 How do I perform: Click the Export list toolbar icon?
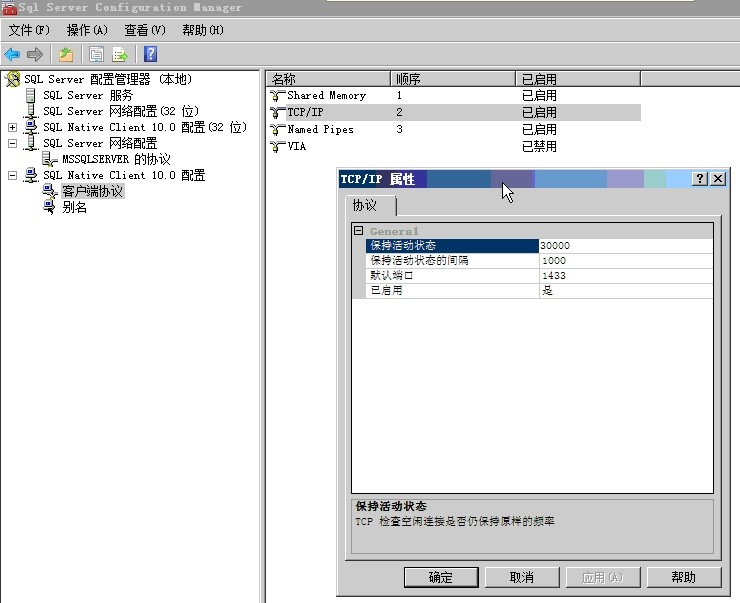click(x=120, y=55)
